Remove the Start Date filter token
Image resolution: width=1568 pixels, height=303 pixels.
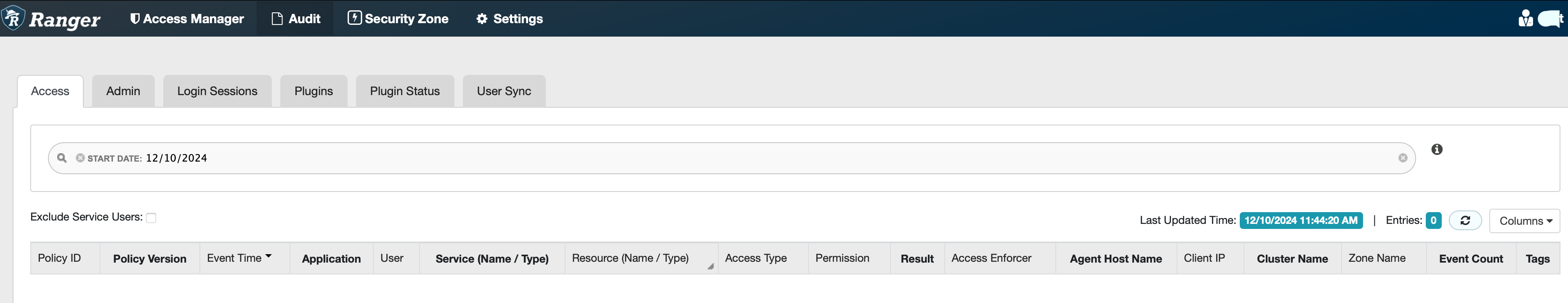[x=80, y=158]
